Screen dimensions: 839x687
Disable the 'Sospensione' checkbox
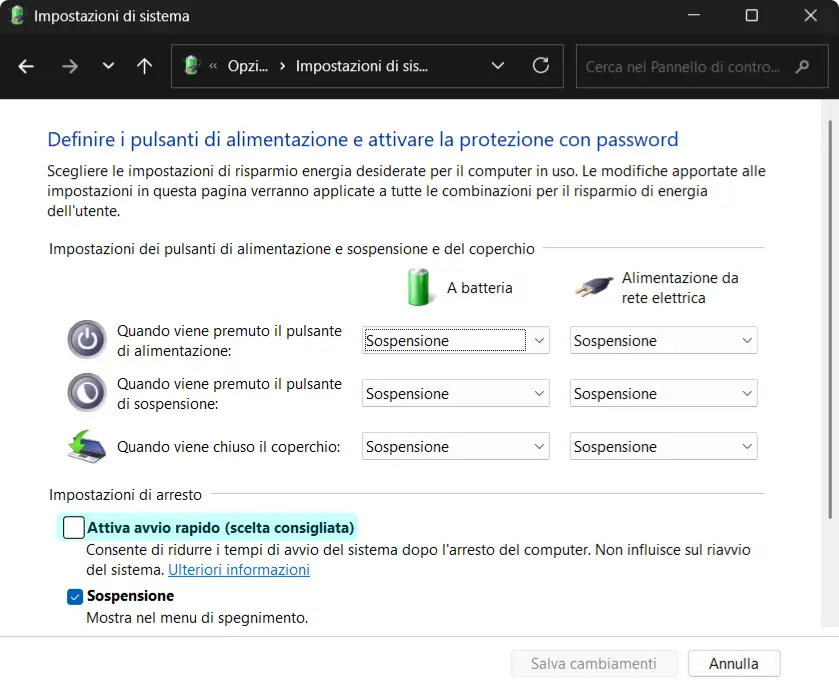click(x=74, y=596)
